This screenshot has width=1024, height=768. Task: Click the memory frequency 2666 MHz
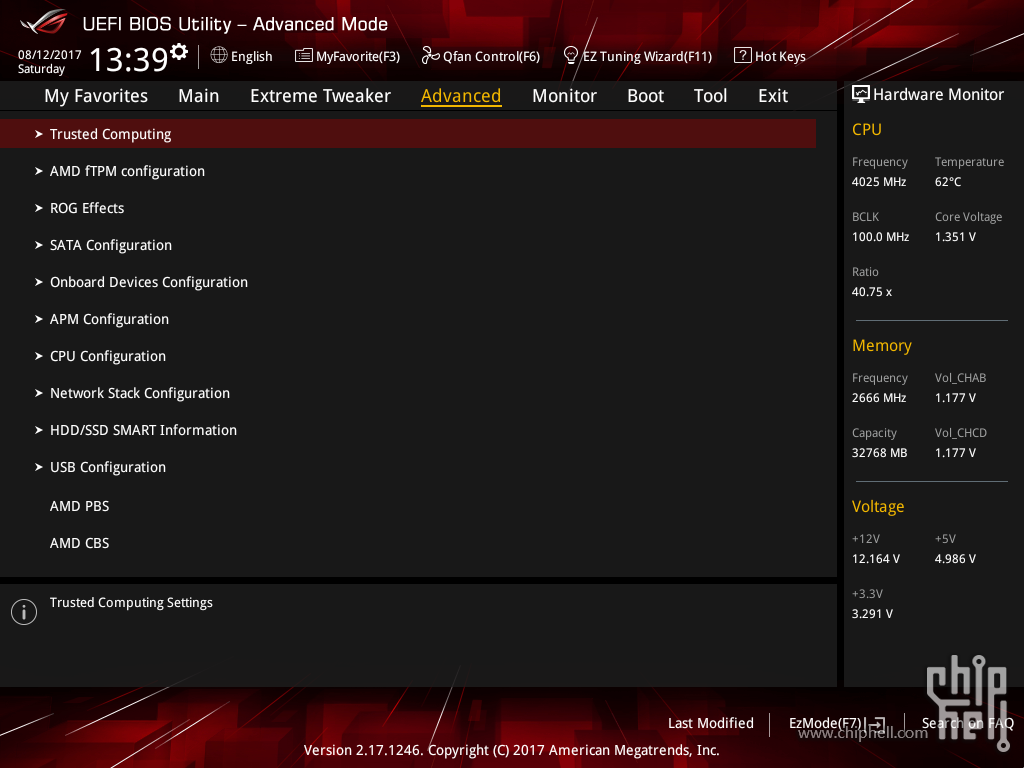879,398
